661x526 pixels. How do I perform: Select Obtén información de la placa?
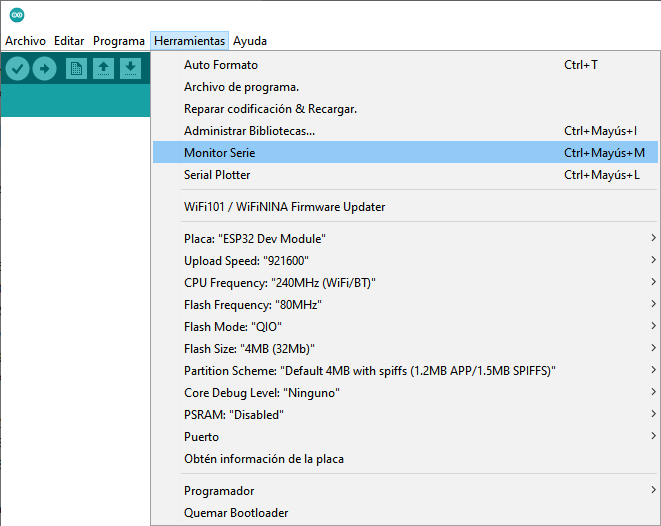405,459
